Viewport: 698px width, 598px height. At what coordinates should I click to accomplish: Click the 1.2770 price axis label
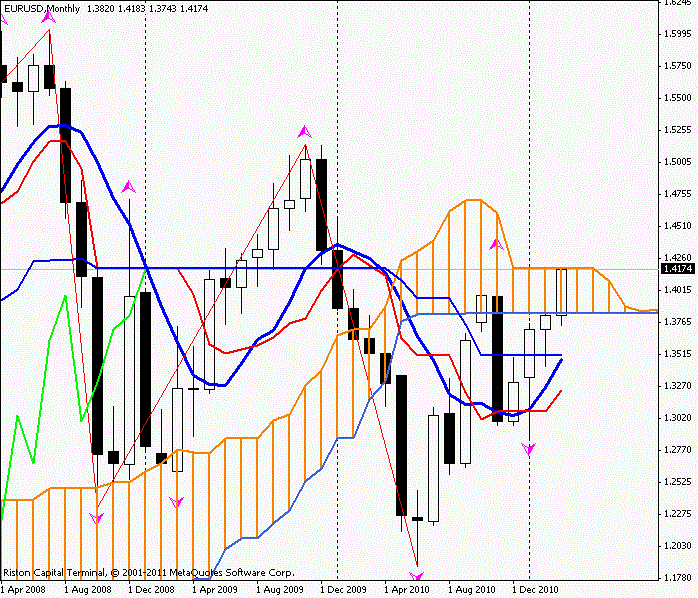point(678,450)
